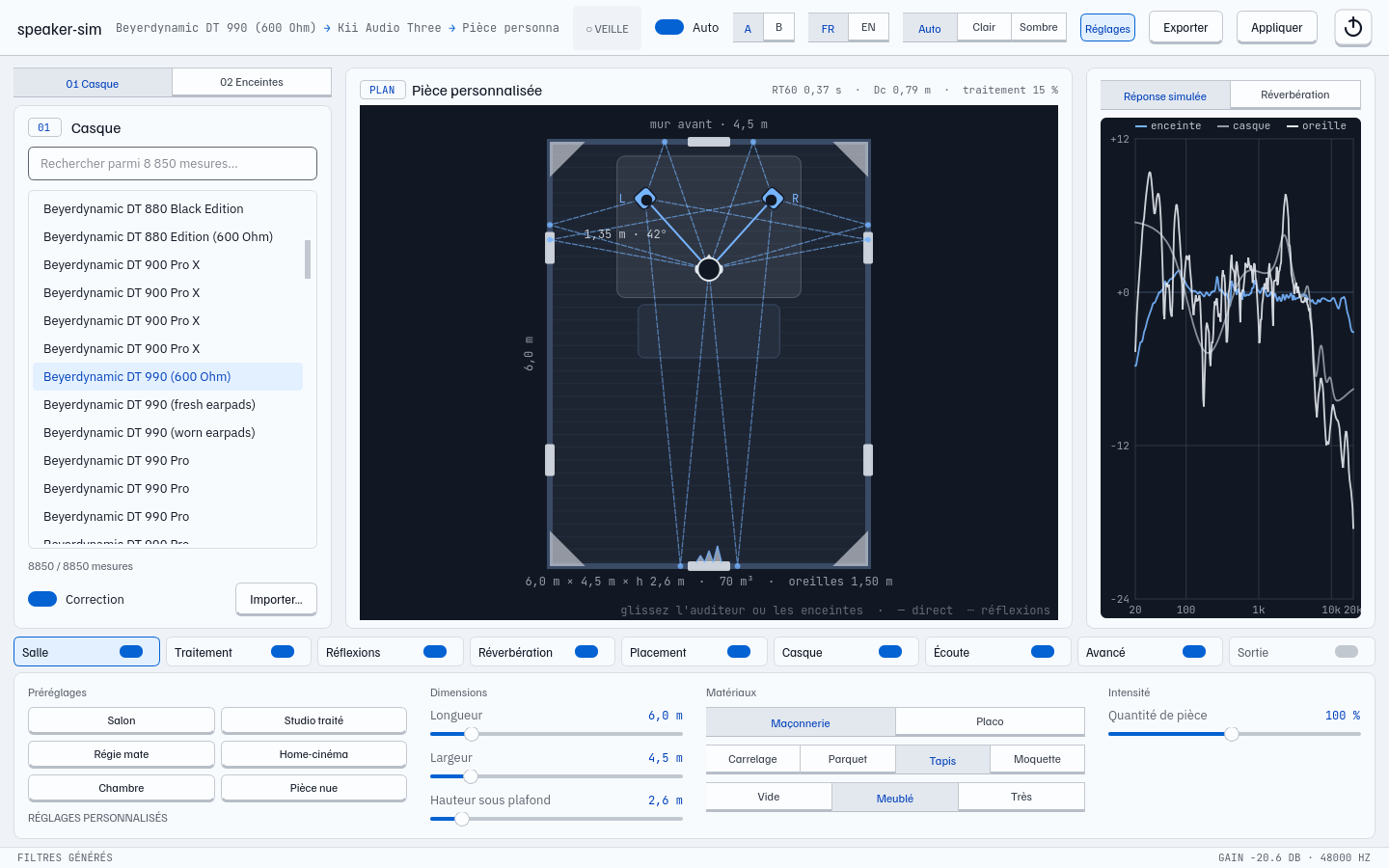Disable the Avancé switch
1389x868 pixels.
[x=1194, y=652]
